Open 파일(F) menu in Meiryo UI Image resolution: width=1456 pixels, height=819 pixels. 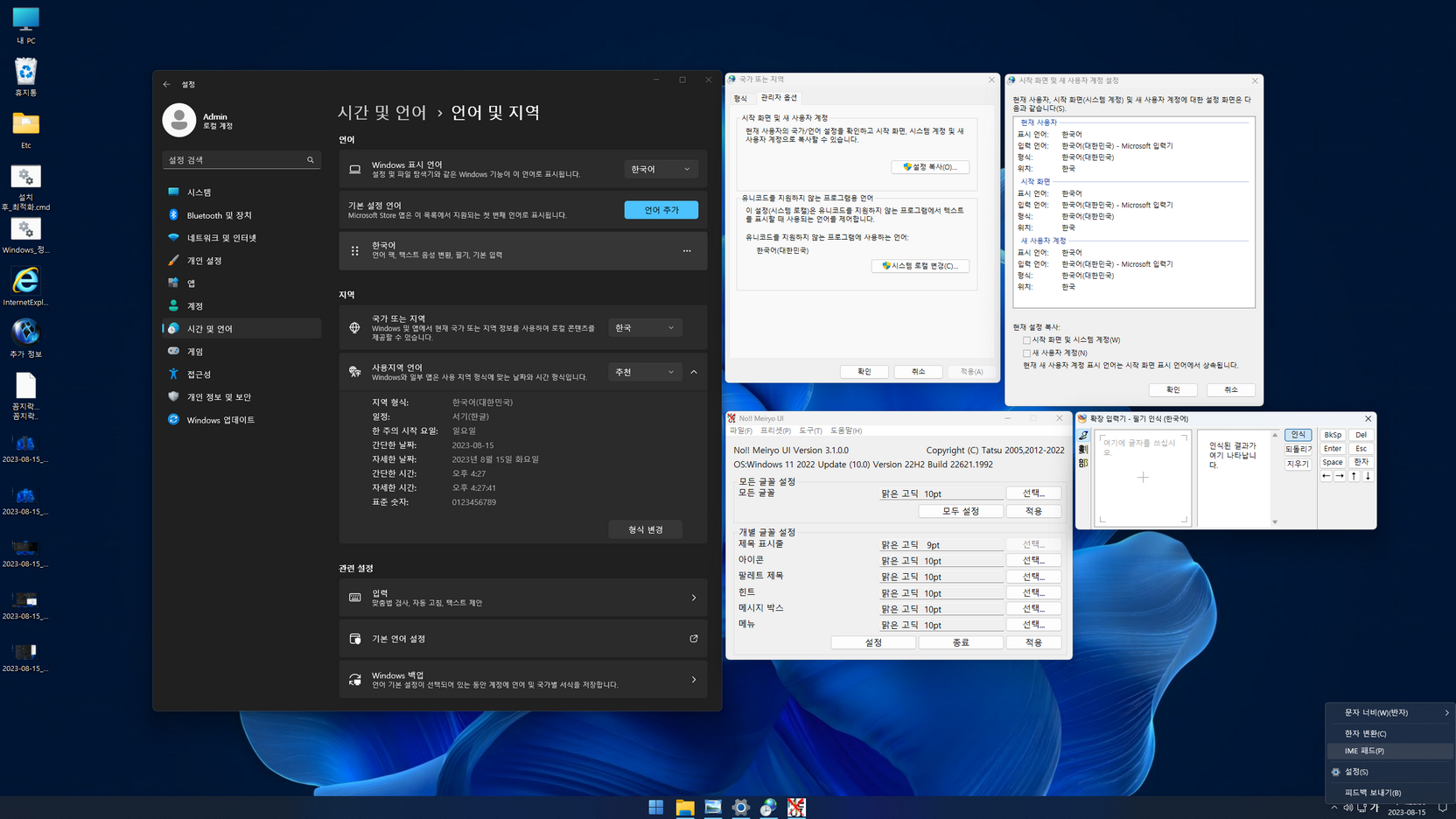[x=741, y=430]
